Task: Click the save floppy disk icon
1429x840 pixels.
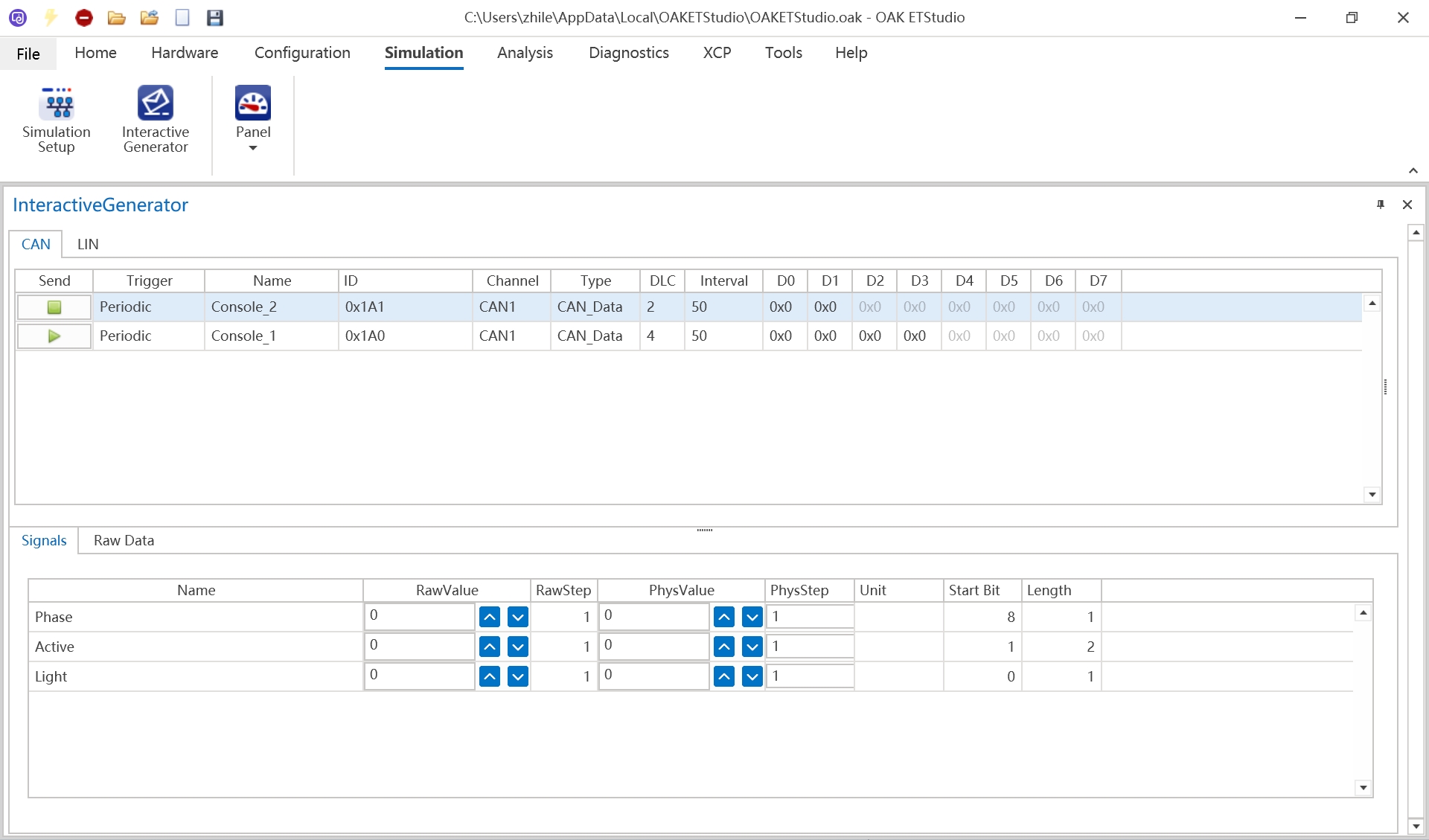Action: click(x=215, y=18)
